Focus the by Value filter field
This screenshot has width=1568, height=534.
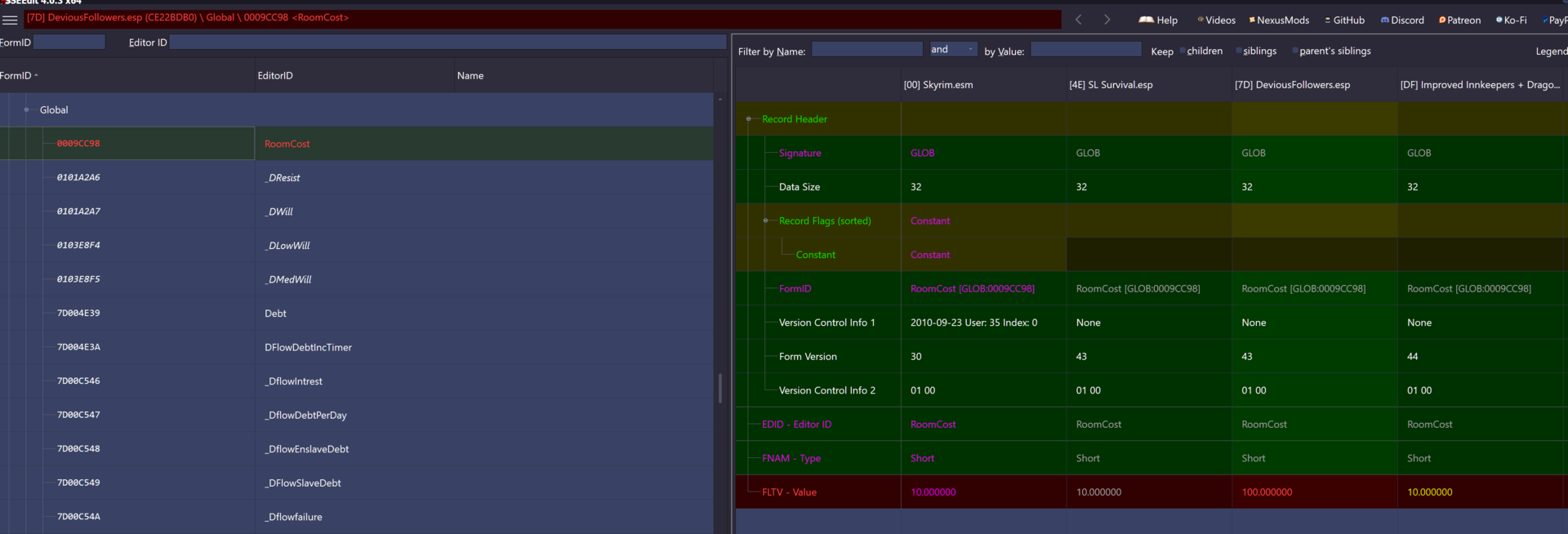[x=1085, y=49]
